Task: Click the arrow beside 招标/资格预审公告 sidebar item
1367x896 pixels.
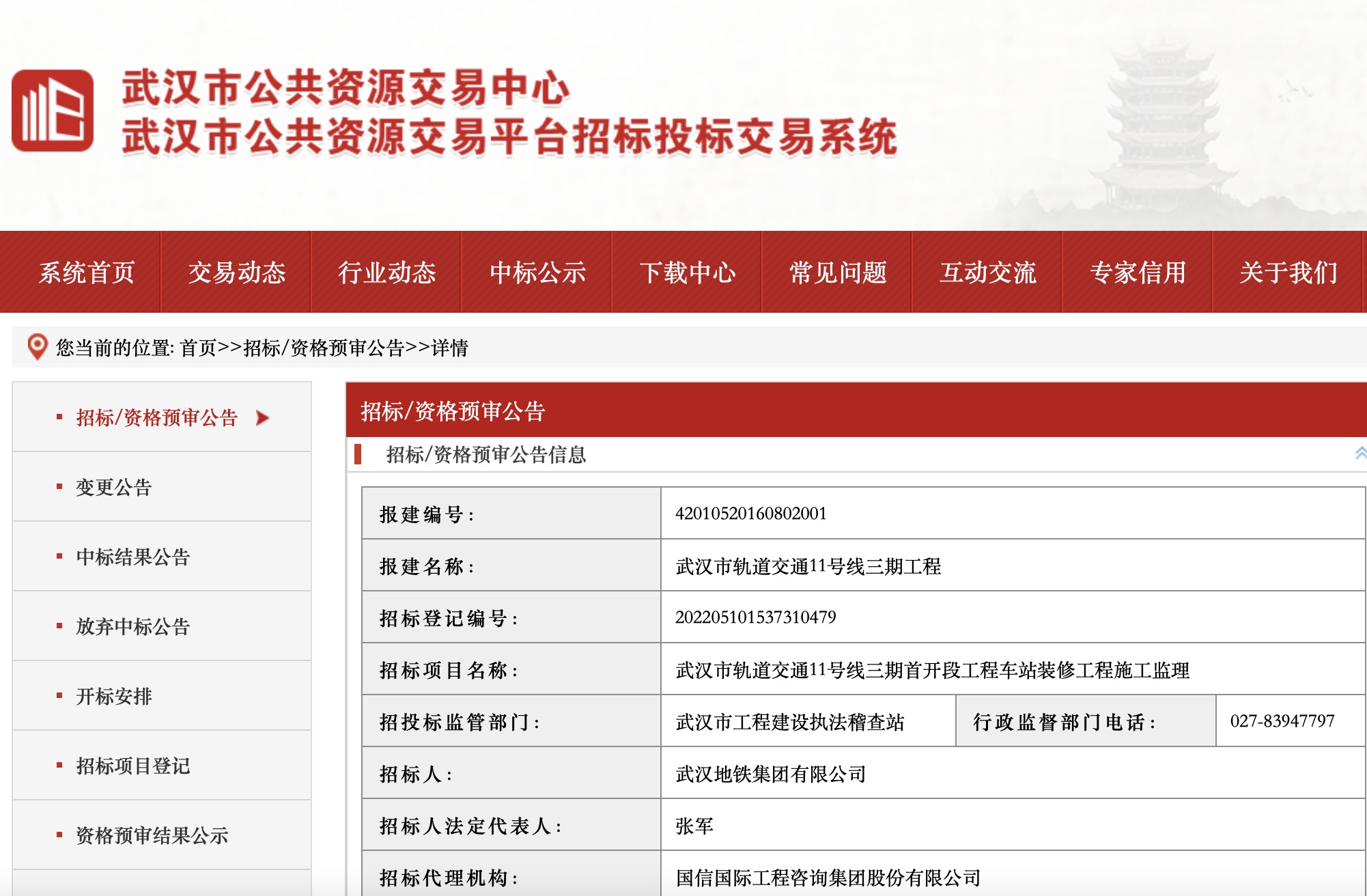Action: (262, 418)
